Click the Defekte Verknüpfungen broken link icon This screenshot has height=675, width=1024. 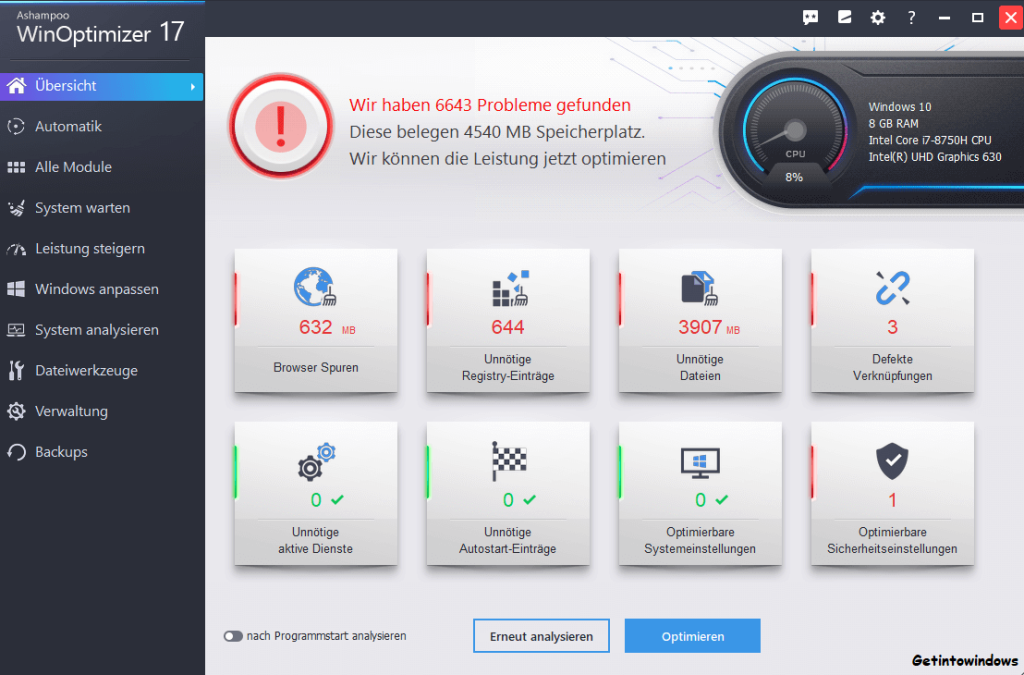click(892, 288)
